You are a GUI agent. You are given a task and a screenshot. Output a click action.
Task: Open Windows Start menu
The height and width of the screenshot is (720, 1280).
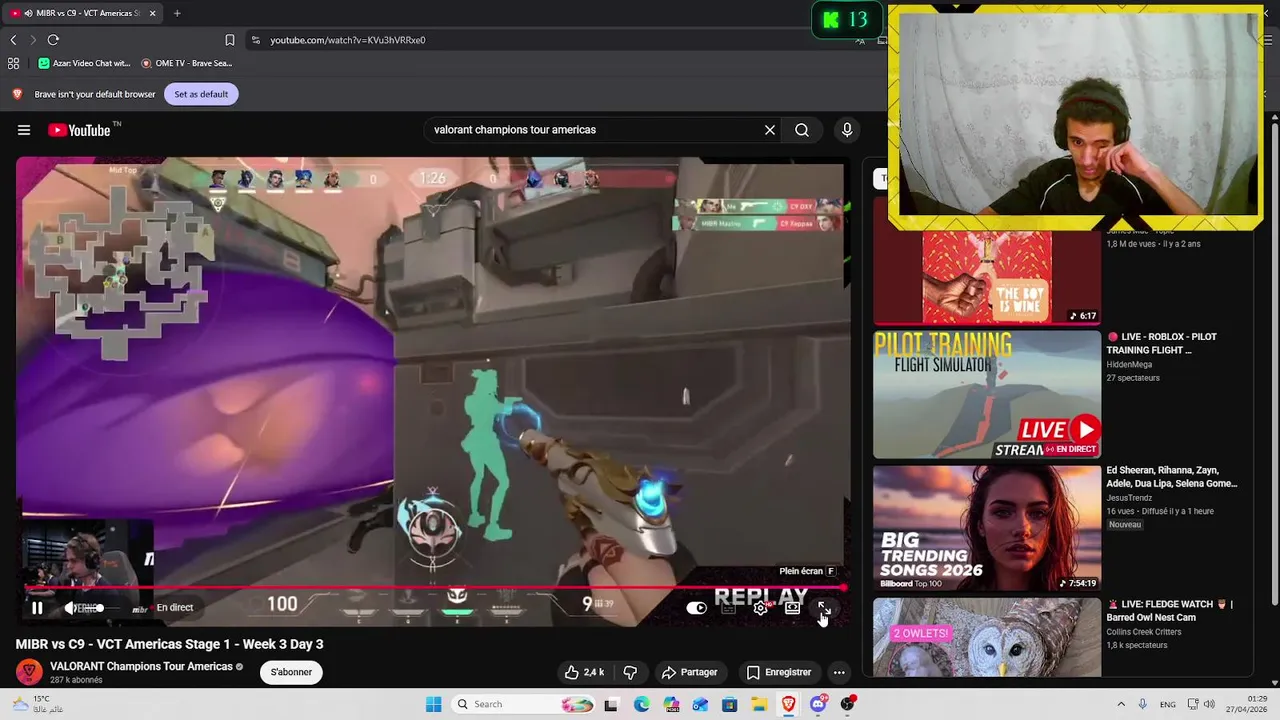click(433, 704)
